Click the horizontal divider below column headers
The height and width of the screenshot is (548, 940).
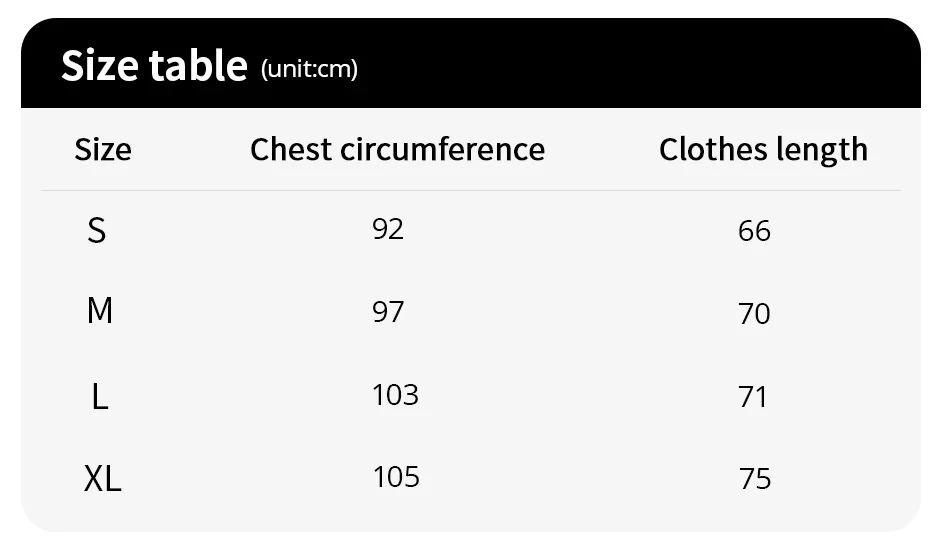coord(470,190)
